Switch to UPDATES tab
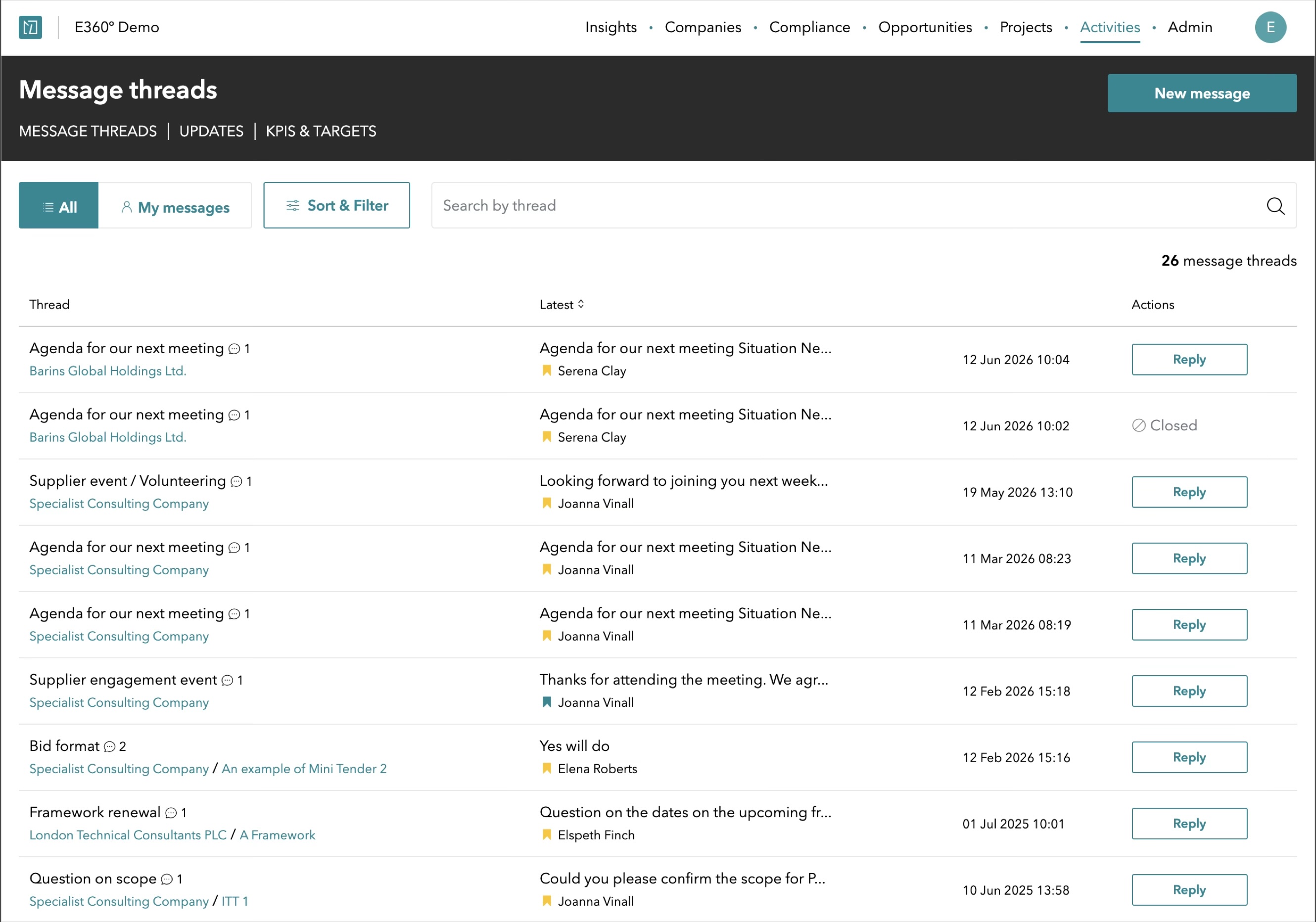Viewport: 1316px width, 922px height. click(211, 131)
